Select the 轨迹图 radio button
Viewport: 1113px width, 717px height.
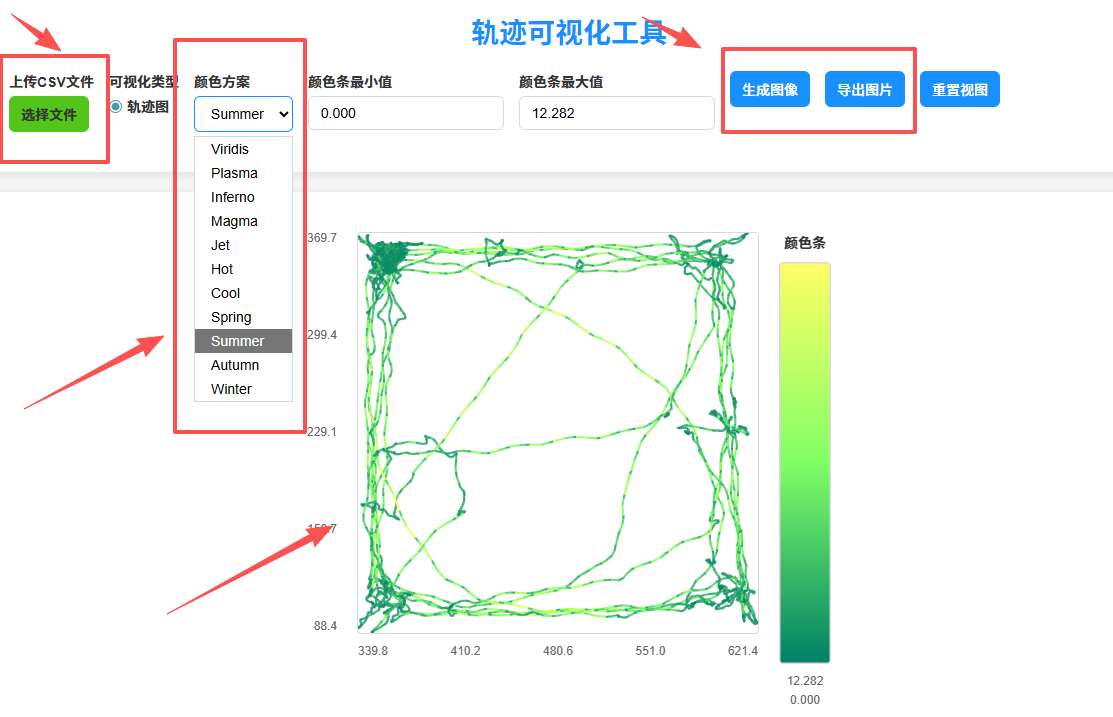coord(116,107)
